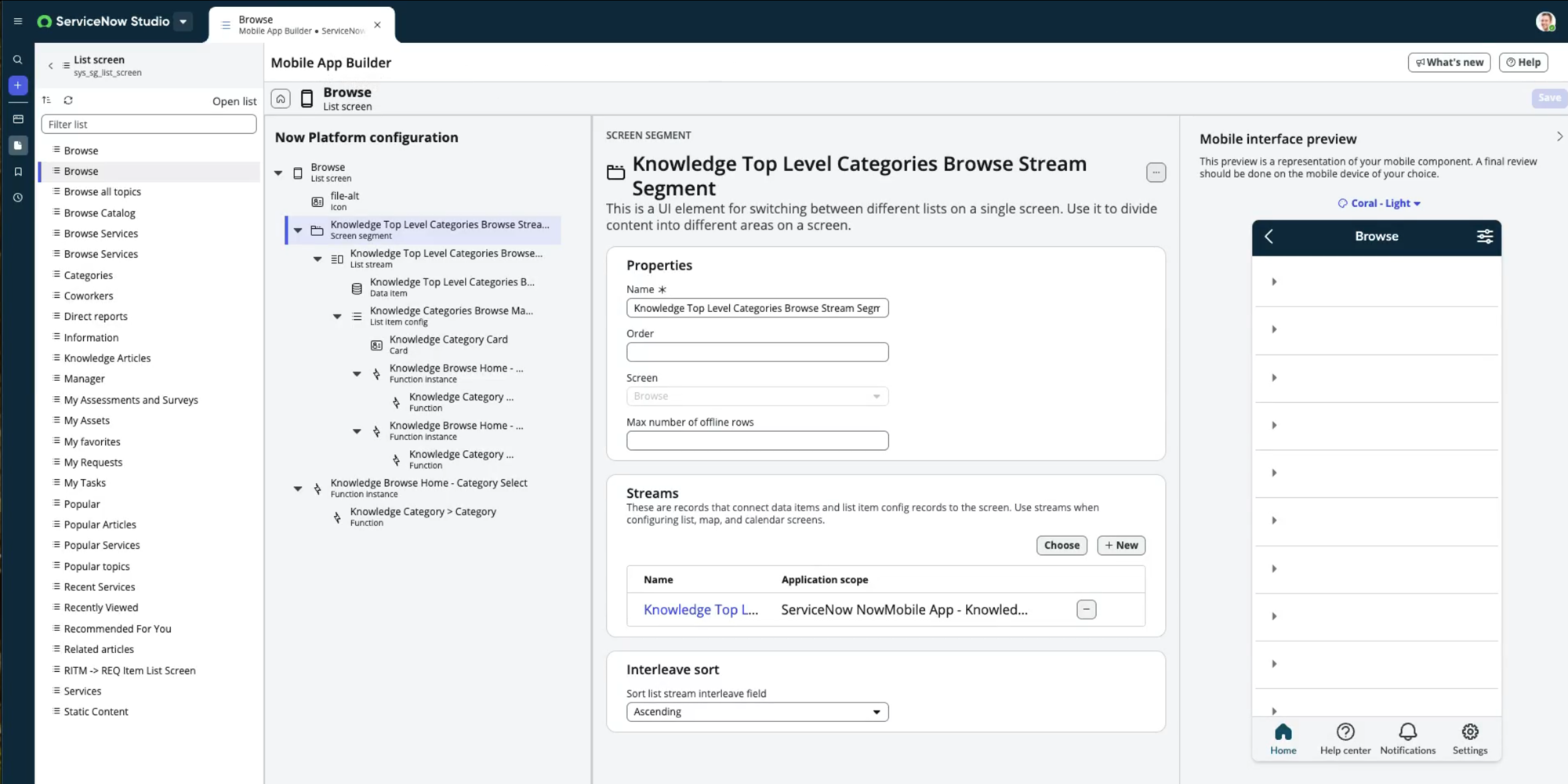Open the user profile avatar menu
The width and height of the screenshot is (1568, 784).
click(1545, 22)
